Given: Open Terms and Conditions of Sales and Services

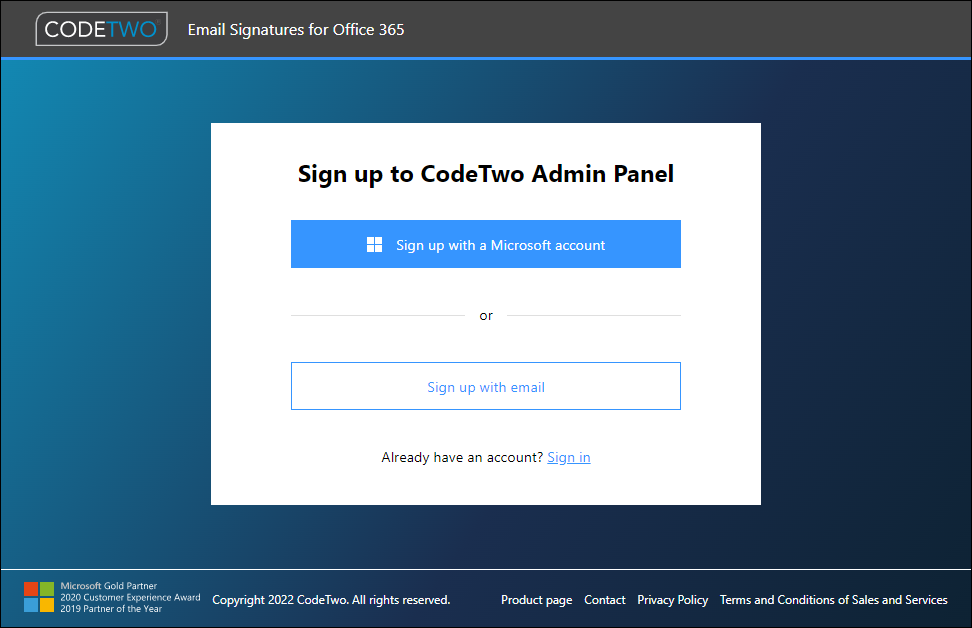Looking at the screenshot, I should pos(833,600).
